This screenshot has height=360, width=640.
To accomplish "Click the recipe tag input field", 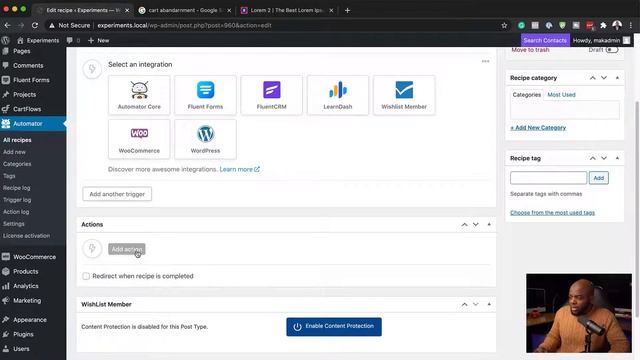I will coord(548,178).
